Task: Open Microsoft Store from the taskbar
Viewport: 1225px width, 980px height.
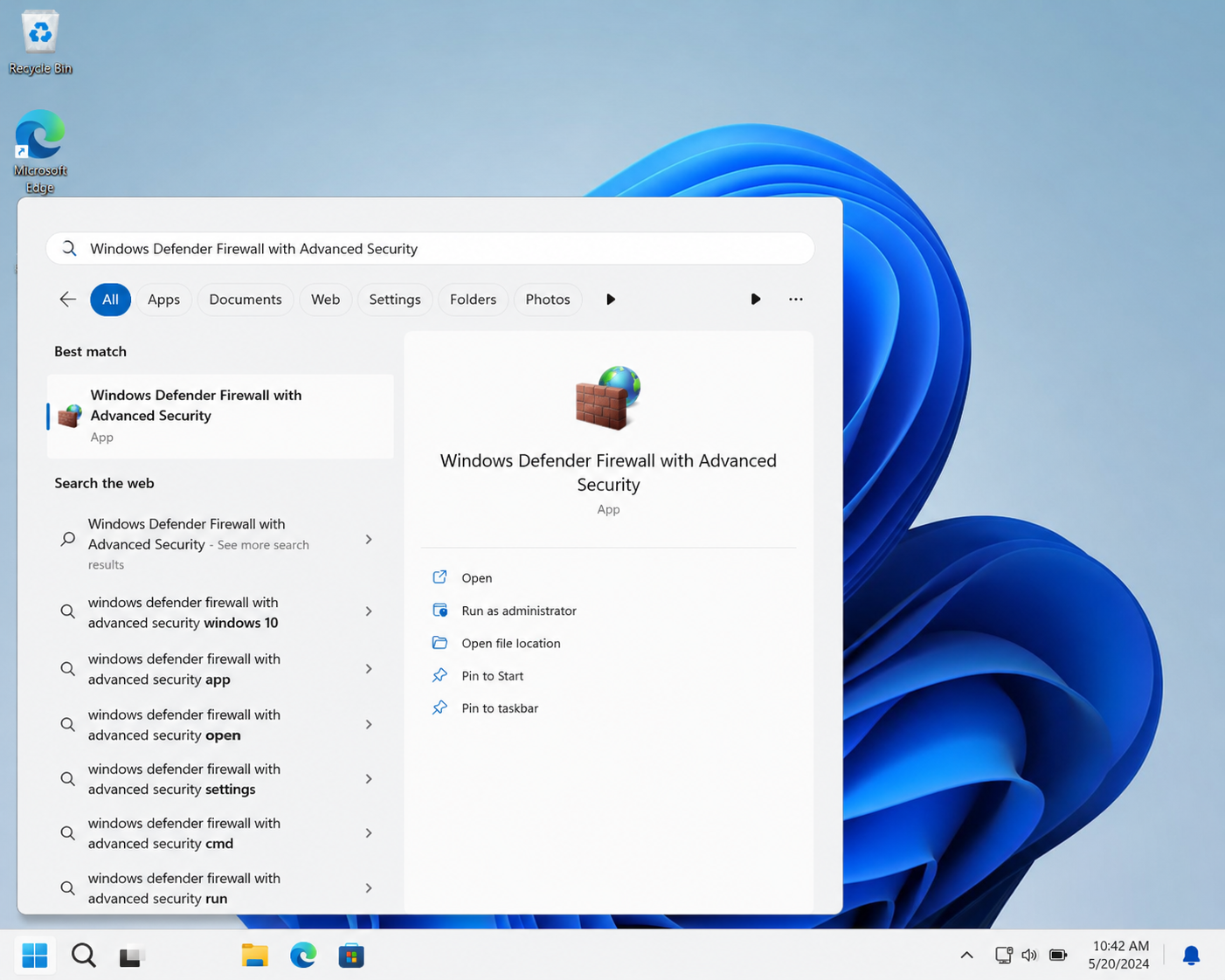Action: click(x=351, y=956)
